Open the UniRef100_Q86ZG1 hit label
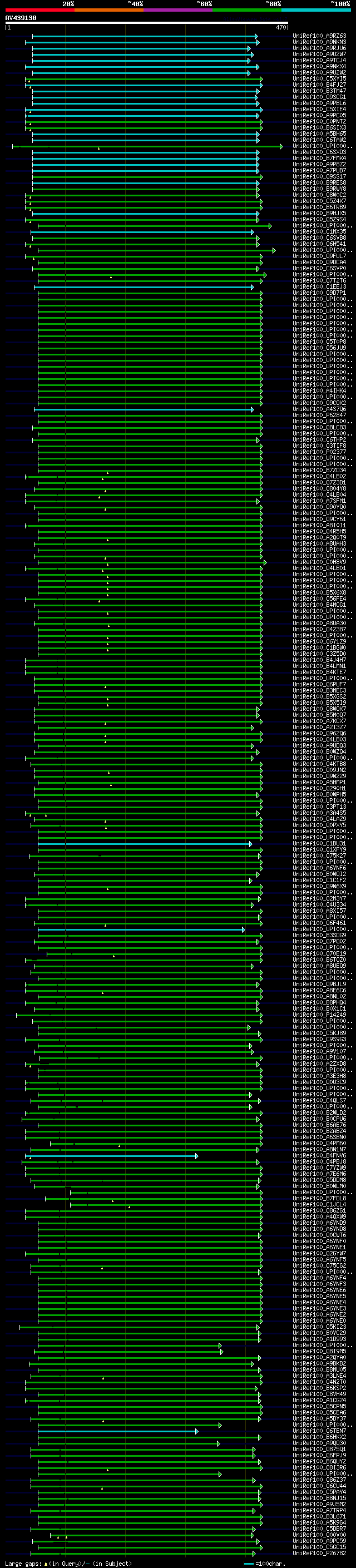 (319, 1210)
